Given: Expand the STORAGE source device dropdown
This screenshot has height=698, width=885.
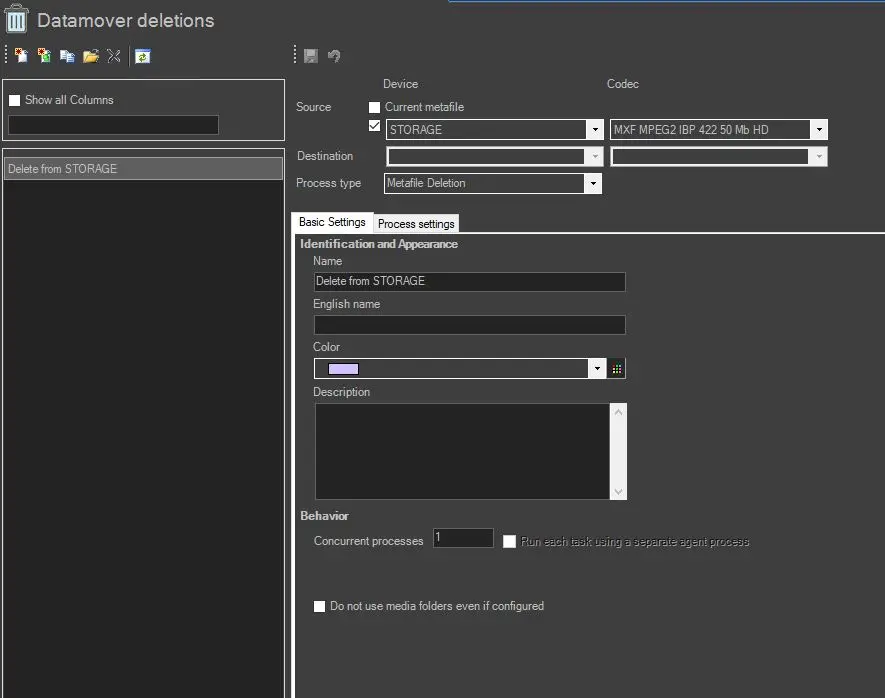Looking at the screenshot, I should pos(594,130).
